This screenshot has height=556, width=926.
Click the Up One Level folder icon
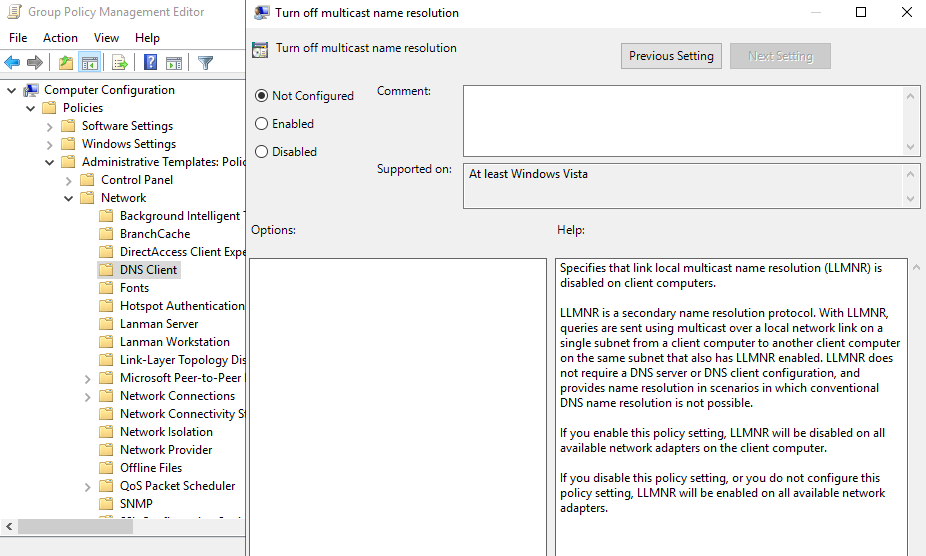tap(66, 63)
